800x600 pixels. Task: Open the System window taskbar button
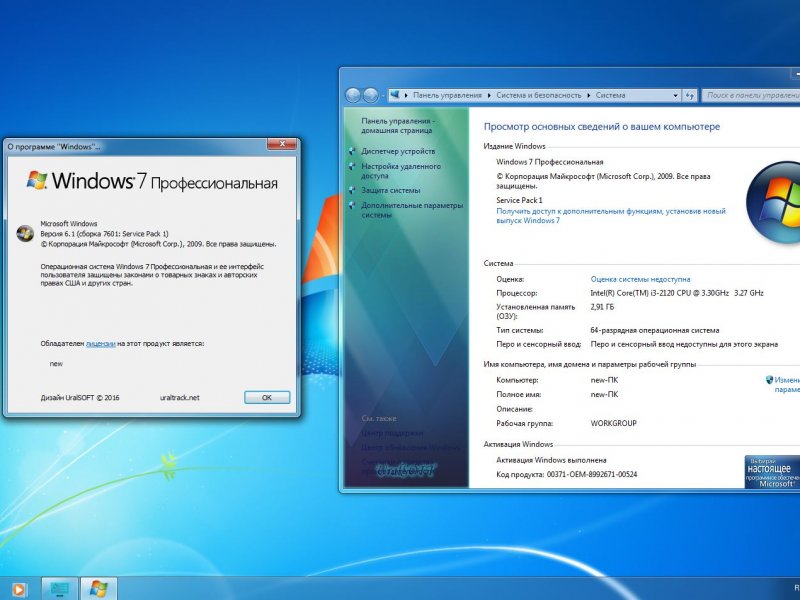pos(60,589)
